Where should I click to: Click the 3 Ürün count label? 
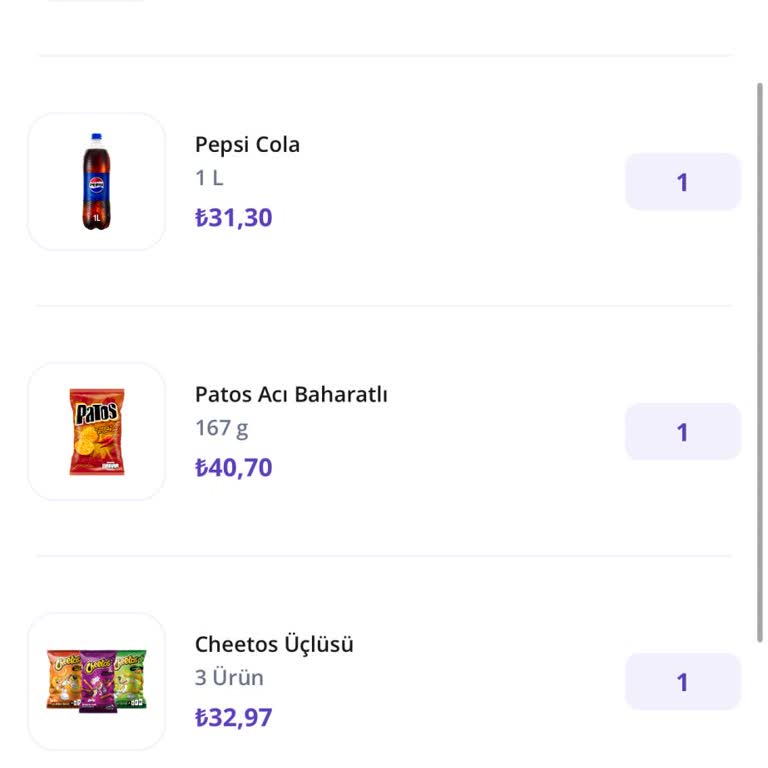point(229,678)
